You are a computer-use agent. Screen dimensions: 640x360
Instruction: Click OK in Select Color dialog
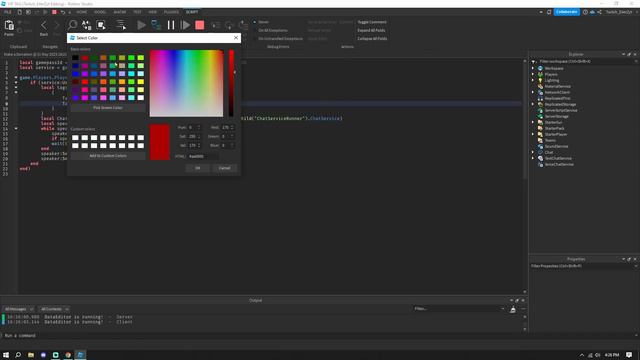[198, 168]
